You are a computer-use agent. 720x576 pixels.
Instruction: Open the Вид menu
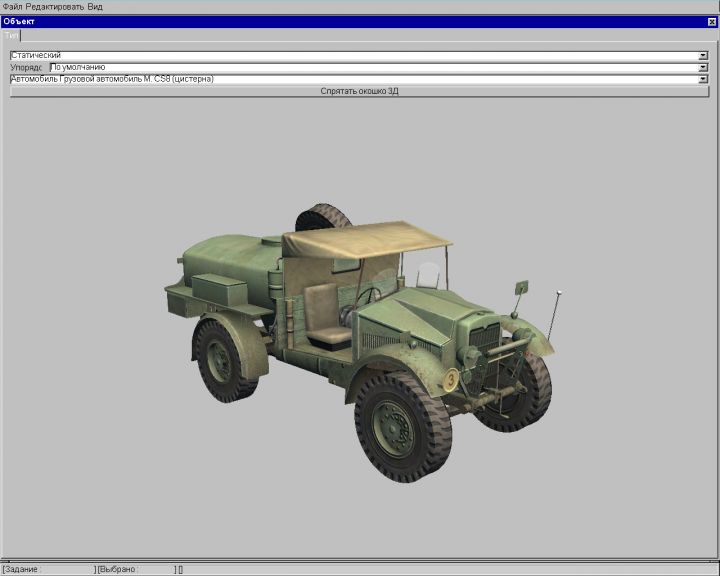coord(95,6)
